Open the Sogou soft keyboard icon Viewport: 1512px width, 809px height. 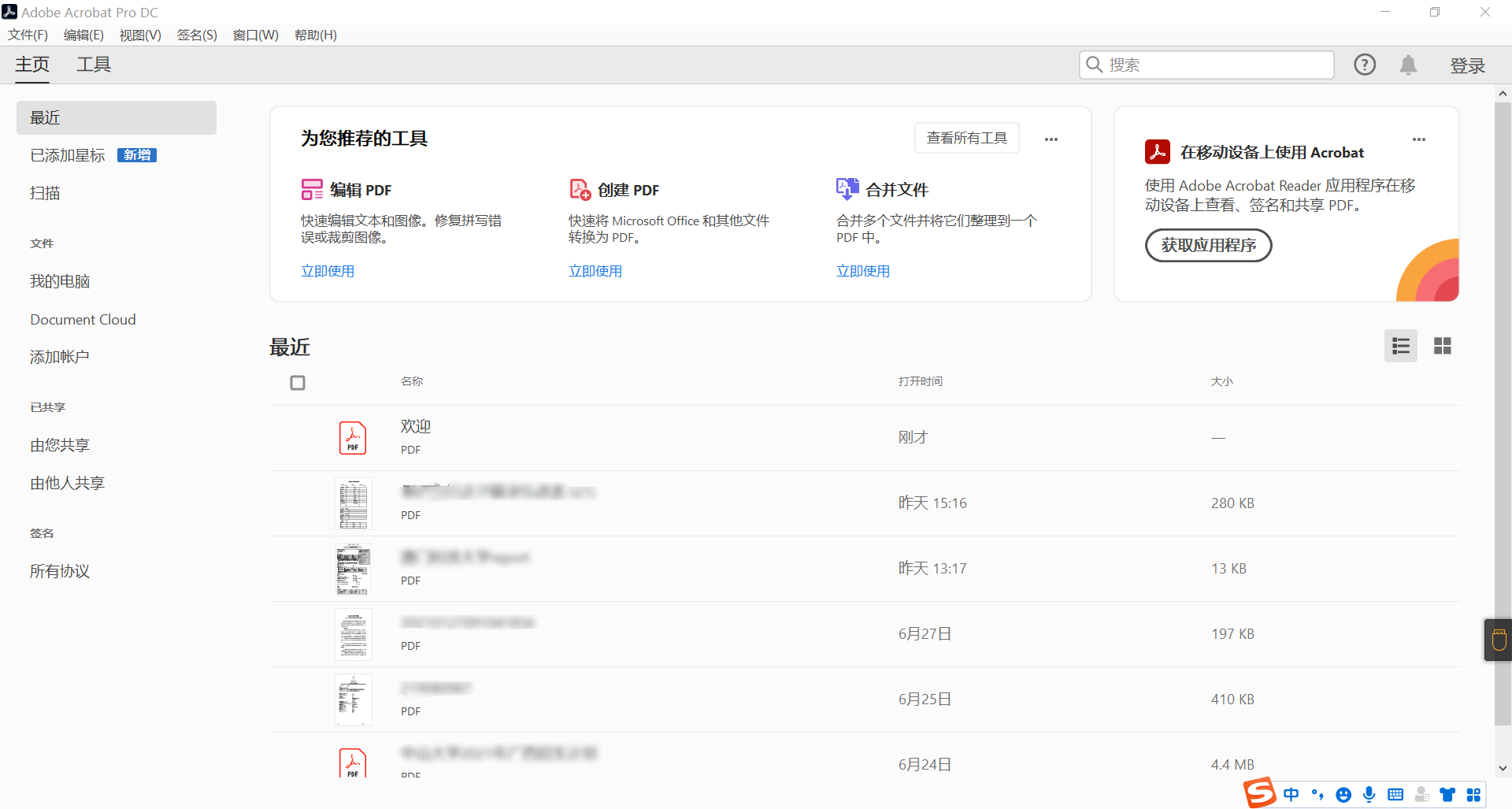pos(1395,795)
